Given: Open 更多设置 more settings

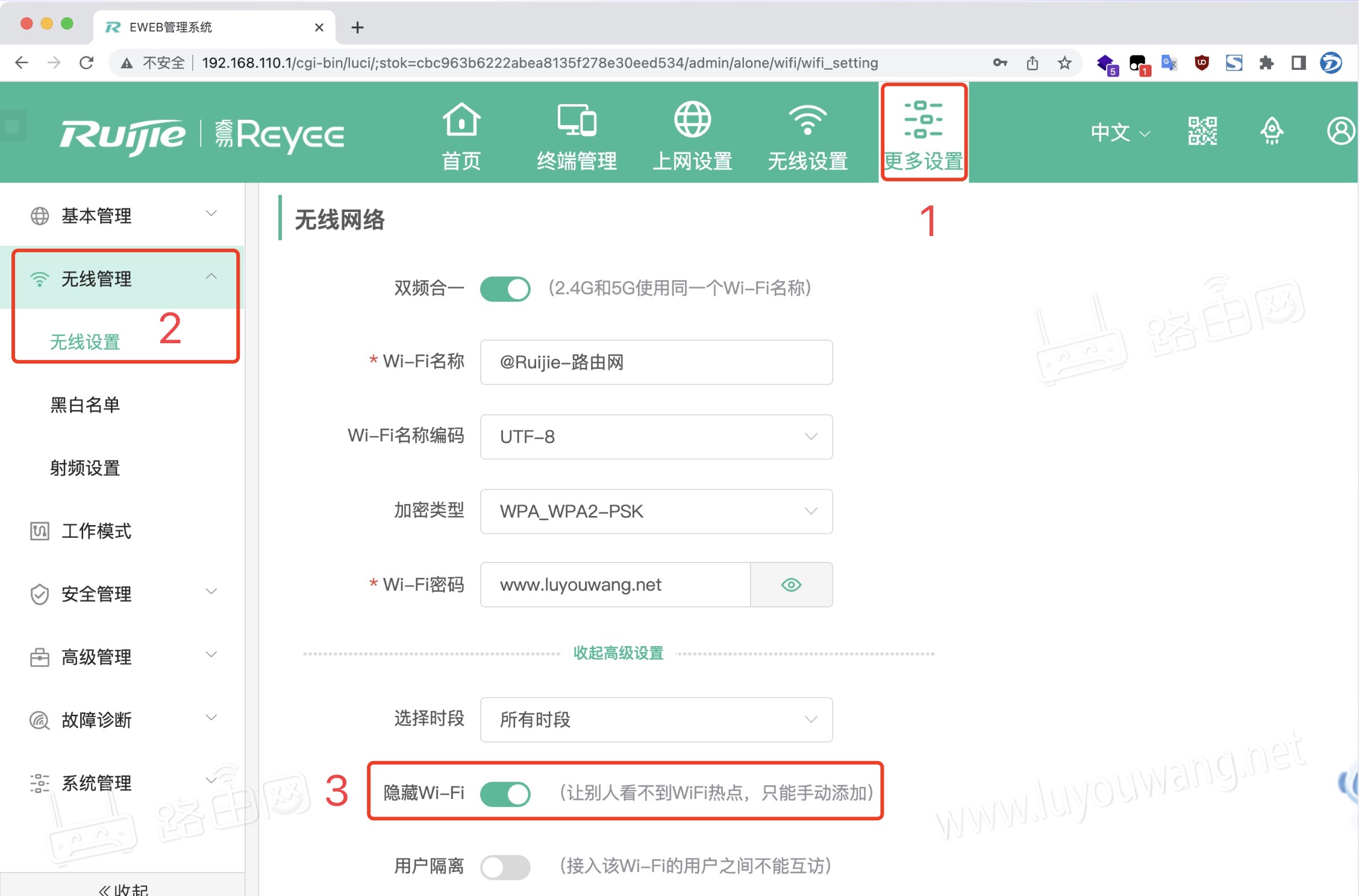Looking at the screenshot, I should click(x=923, y=132).
